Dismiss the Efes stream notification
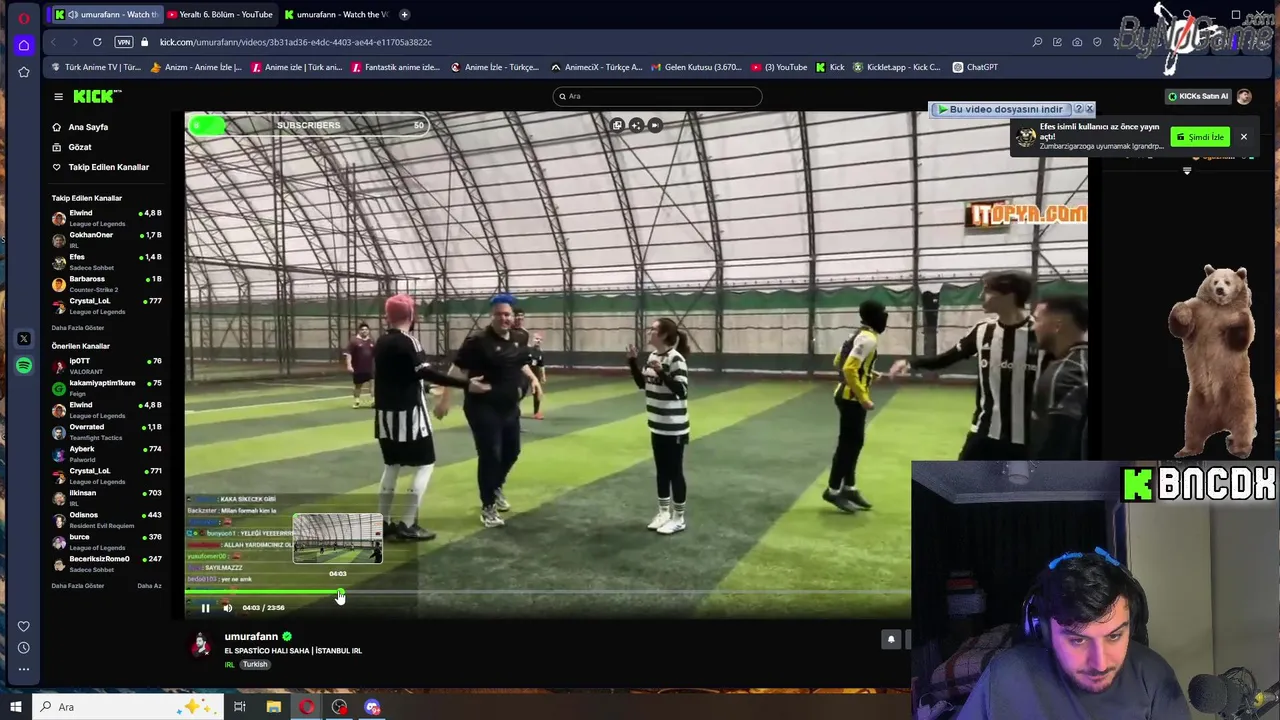Viewport: 1280px width, 720px height. [1244, 137]
